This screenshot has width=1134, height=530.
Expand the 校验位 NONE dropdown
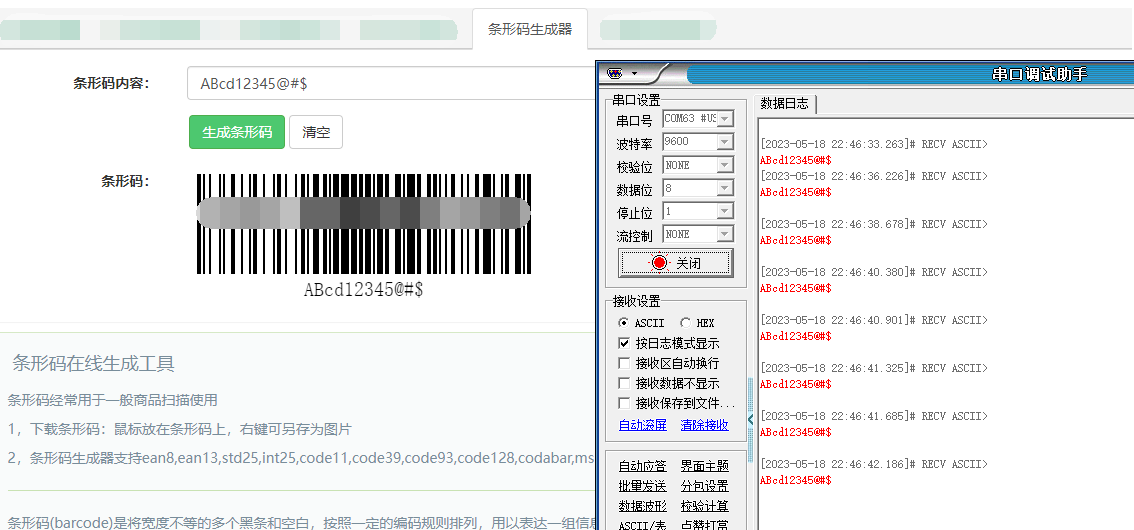point(725,165)
